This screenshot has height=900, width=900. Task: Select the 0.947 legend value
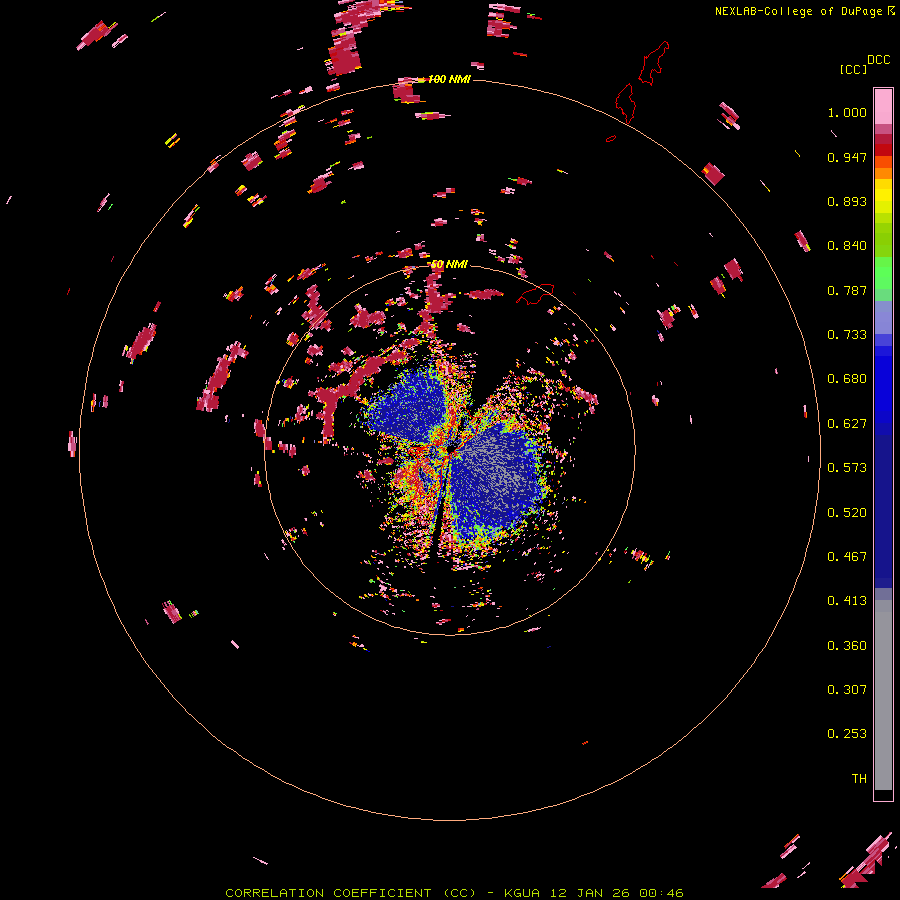847,157
